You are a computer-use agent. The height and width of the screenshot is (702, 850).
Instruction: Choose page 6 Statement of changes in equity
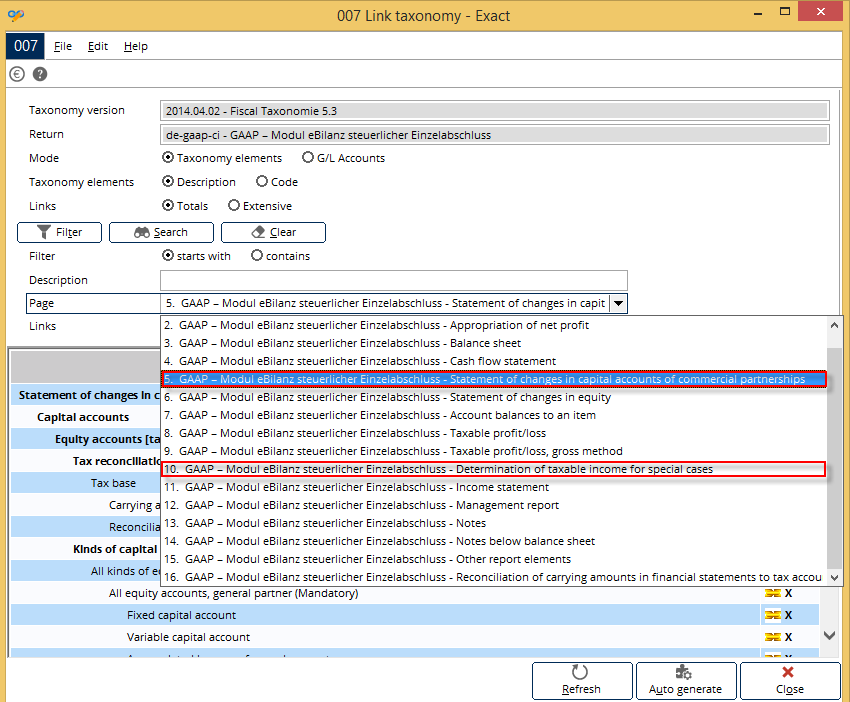[494, 397]
